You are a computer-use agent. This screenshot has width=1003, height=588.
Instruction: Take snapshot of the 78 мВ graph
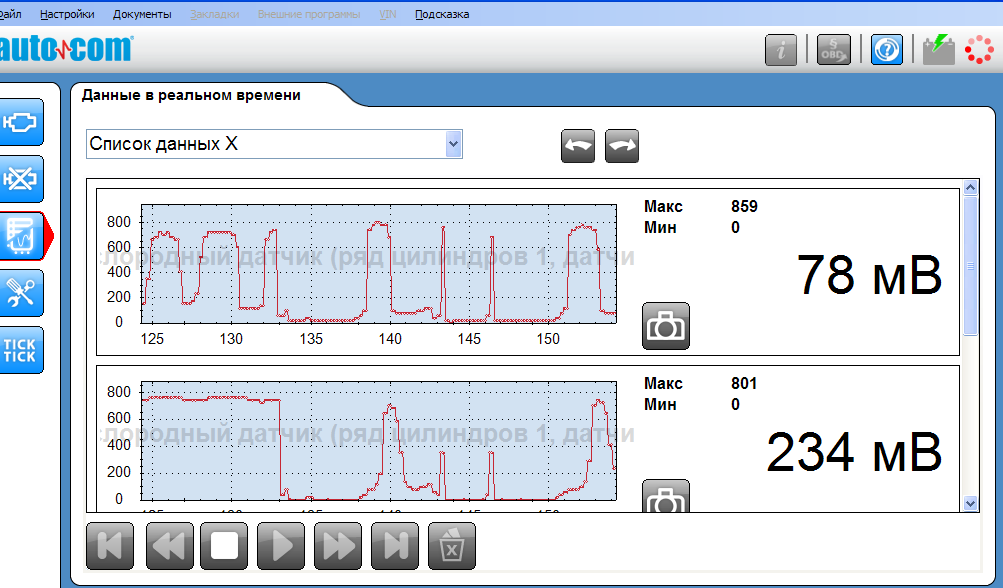click(665, 327)
